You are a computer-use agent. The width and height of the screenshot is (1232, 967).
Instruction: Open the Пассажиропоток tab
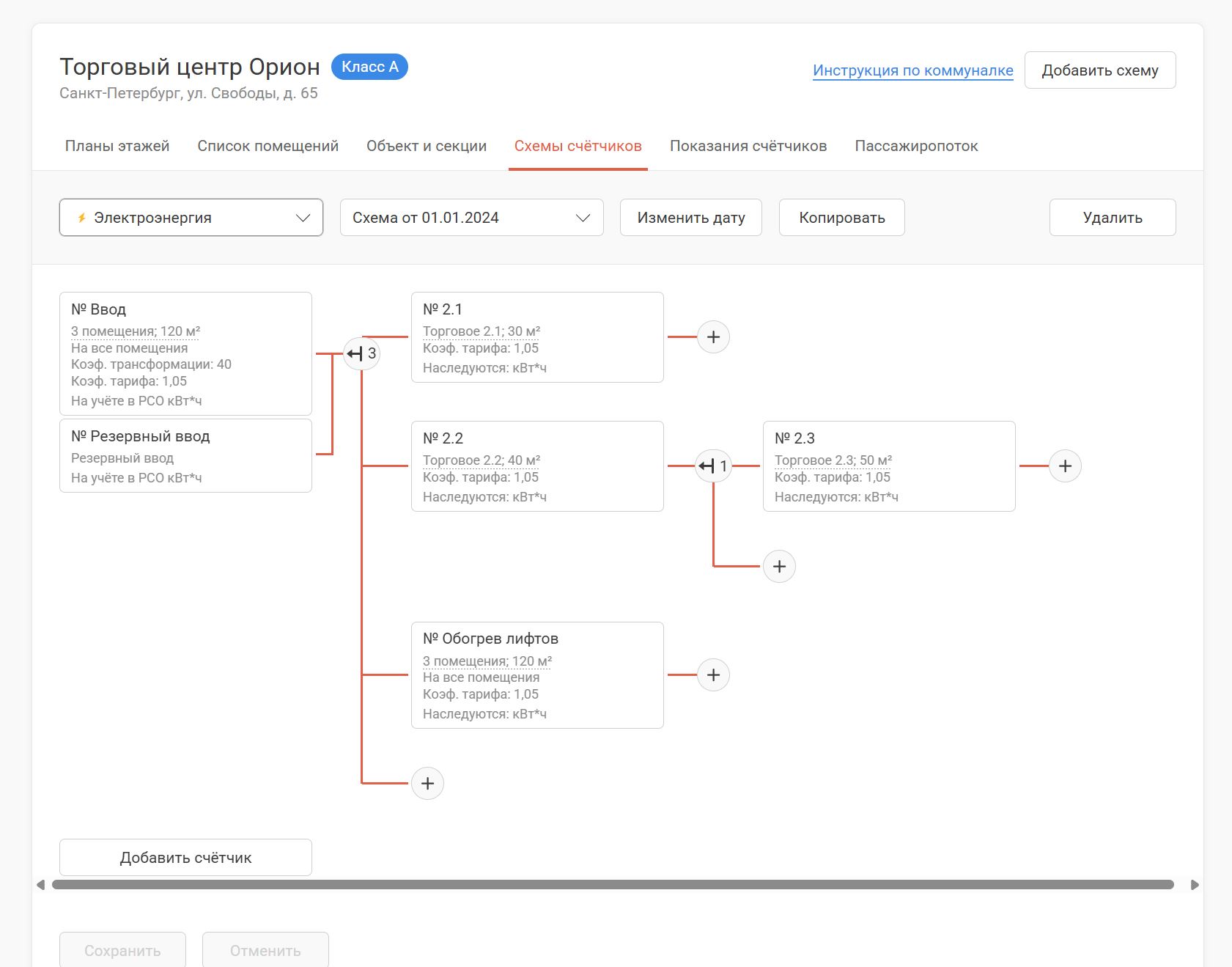point(916,146)
